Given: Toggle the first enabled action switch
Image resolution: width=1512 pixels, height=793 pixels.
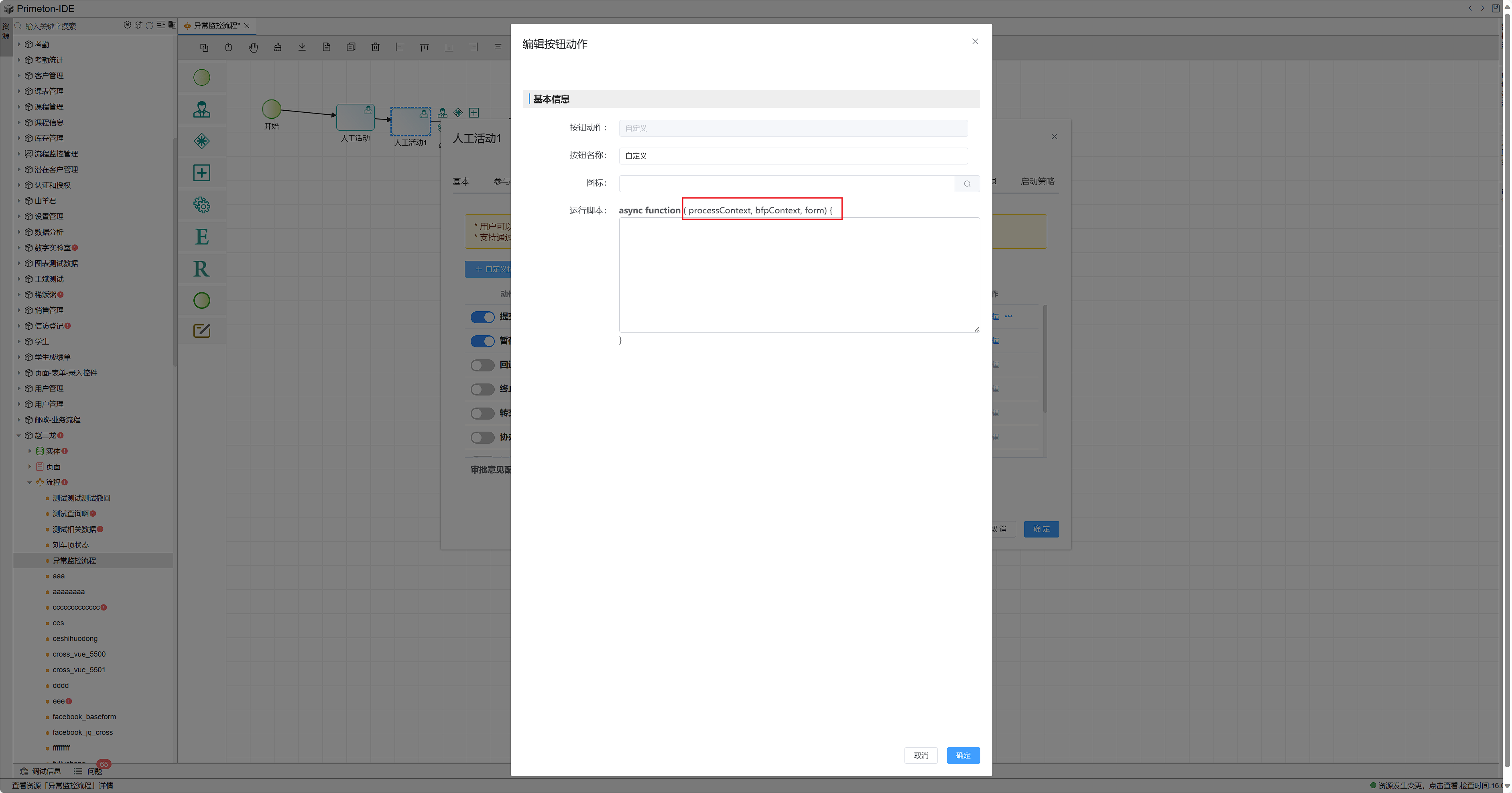Looking at the screenshot, I should [482, 317].
